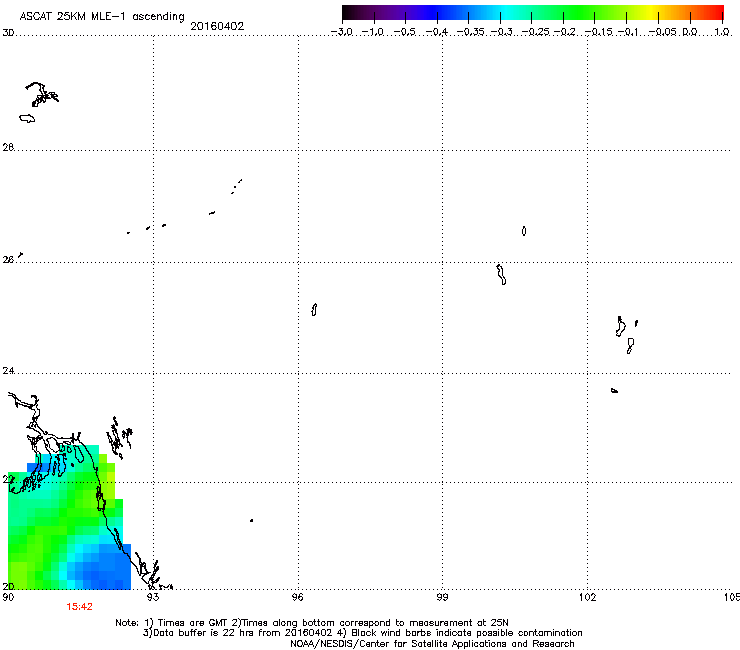Click the blue data patch near 20N 92E
The width and height of the screenshot is (740, 650).
(x=101, y=566)
